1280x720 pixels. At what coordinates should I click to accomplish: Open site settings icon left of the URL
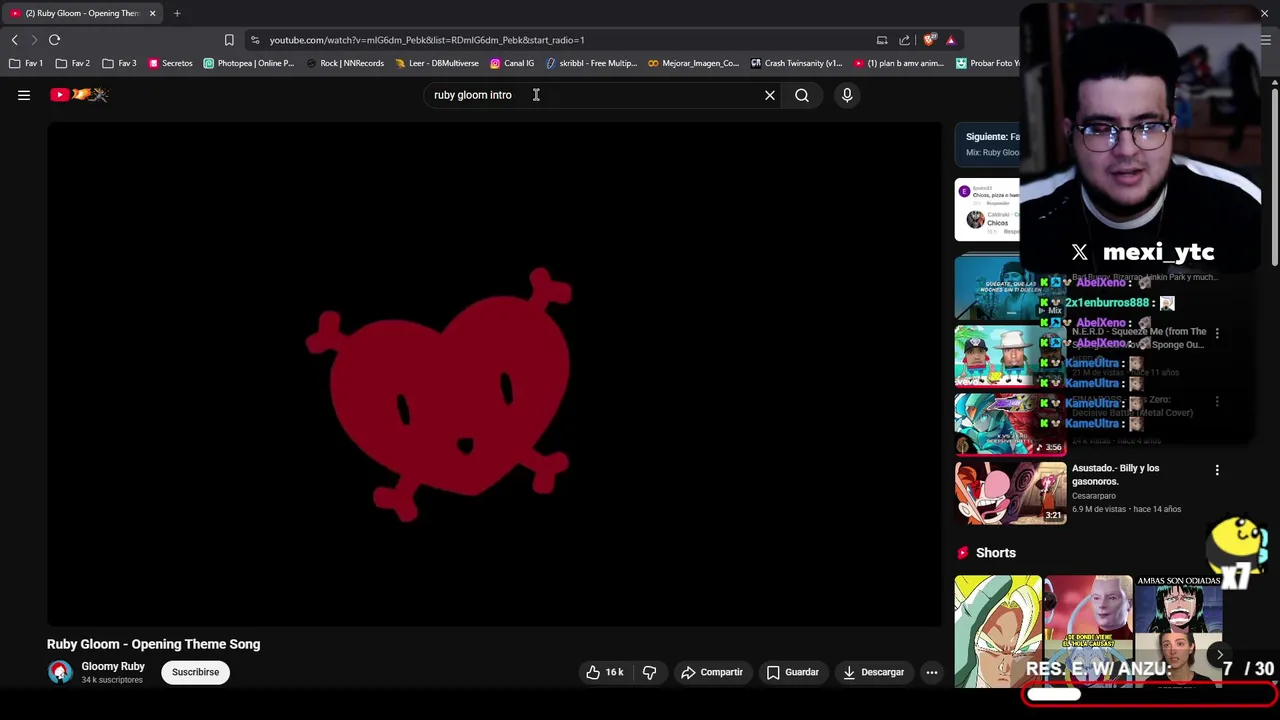(x=255, y=40)
